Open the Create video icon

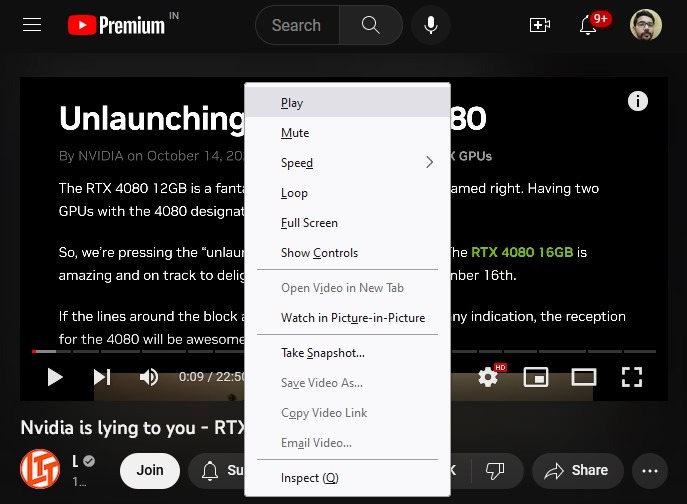pos(540,25)
